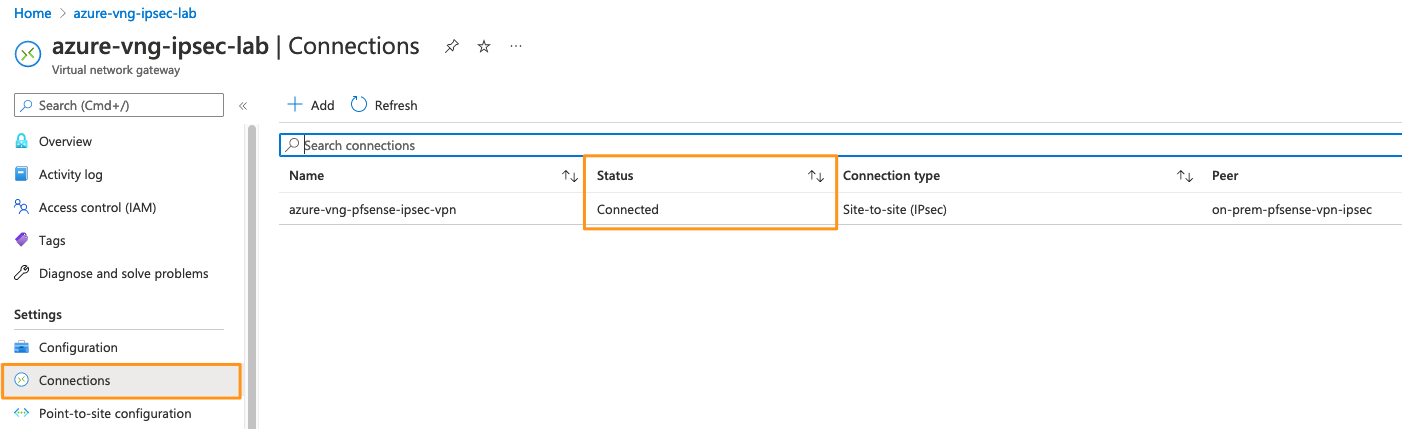Click the Overview icon in the sidebar
Viewport: 1402px width, 429px height.
pyautogui.click(x=21, y=142)
